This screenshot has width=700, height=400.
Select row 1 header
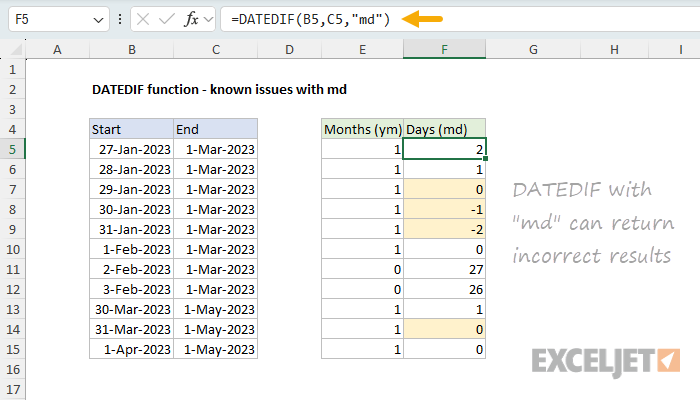(x=12, y=70)
